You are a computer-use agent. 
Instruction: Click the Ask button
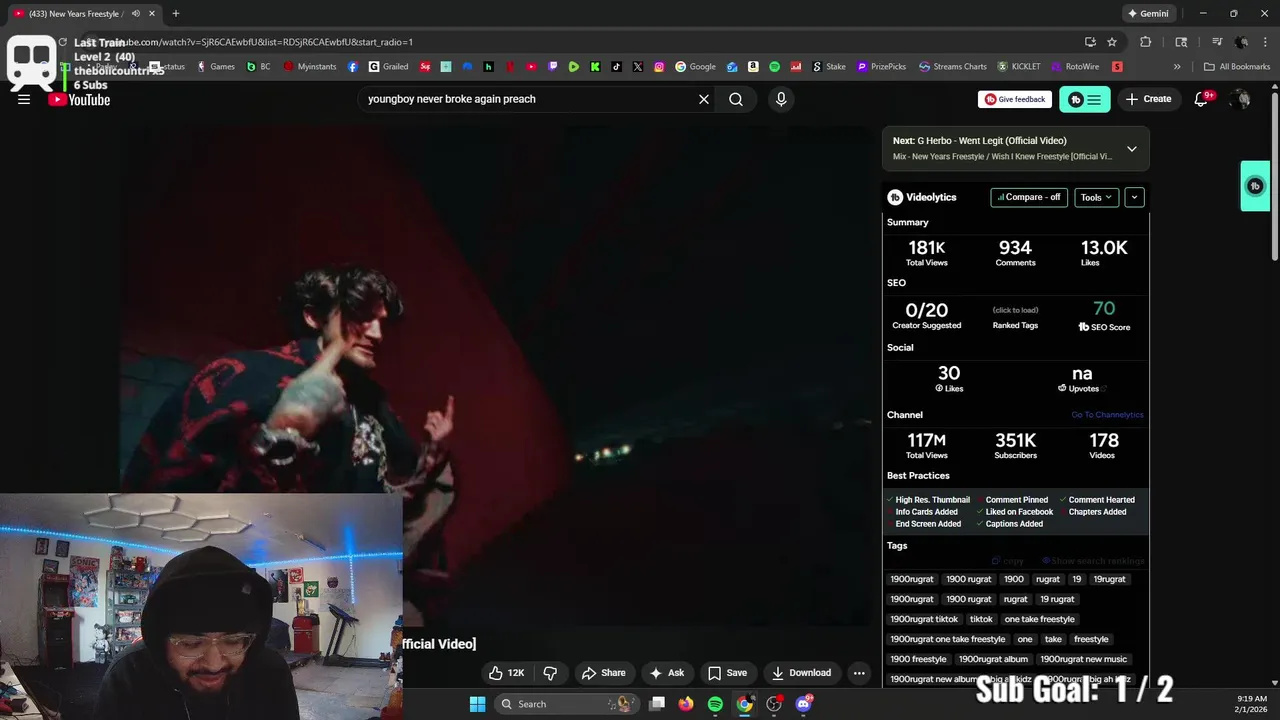(666, 673)
